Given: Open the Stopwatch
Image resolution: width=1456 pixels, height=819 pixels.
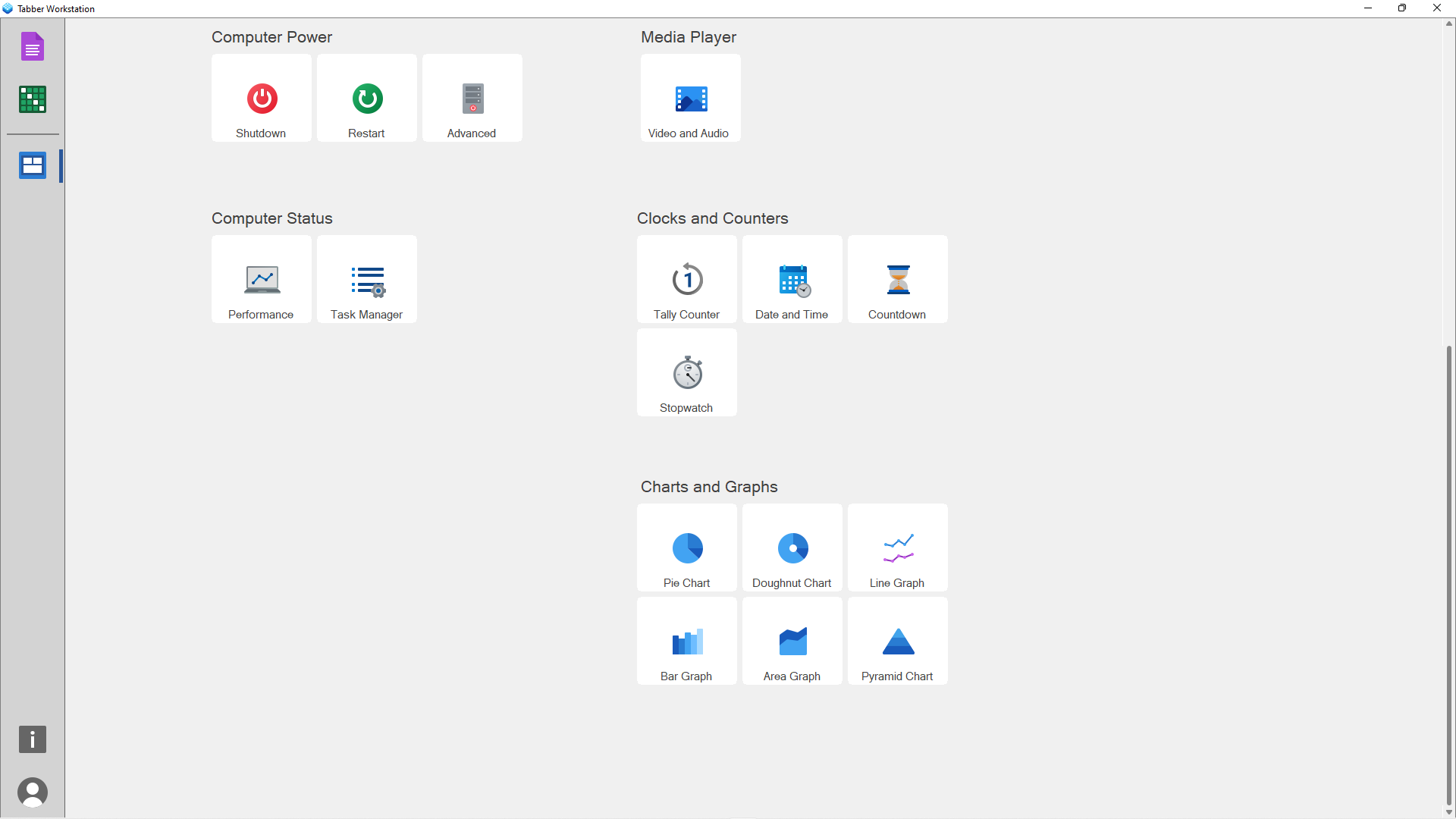Looking at the screenshot, I should click(x=686, y=372).
